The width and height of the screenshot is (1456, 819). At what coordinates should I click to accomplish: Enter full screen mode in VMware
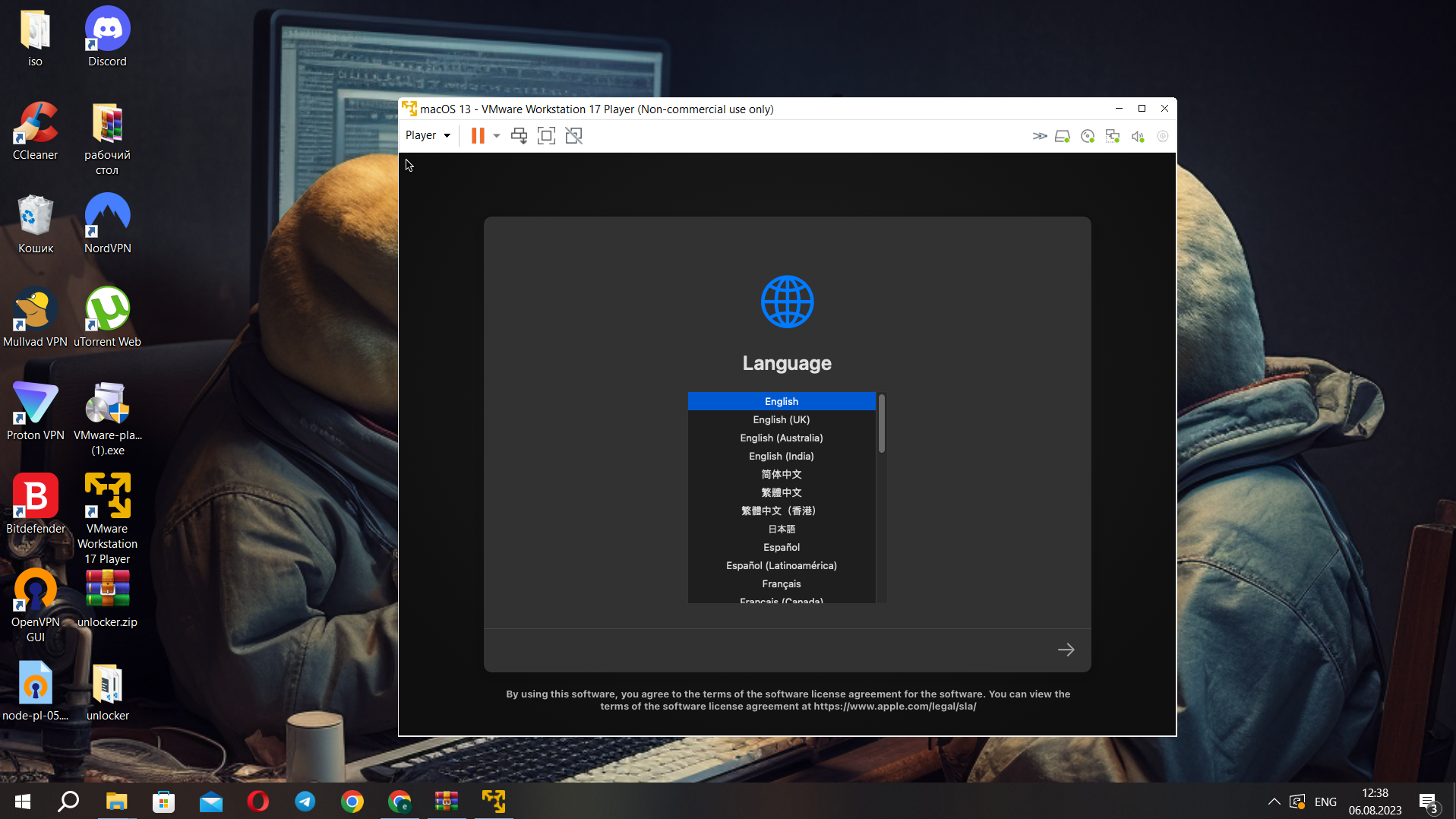(x=546, y=135)
